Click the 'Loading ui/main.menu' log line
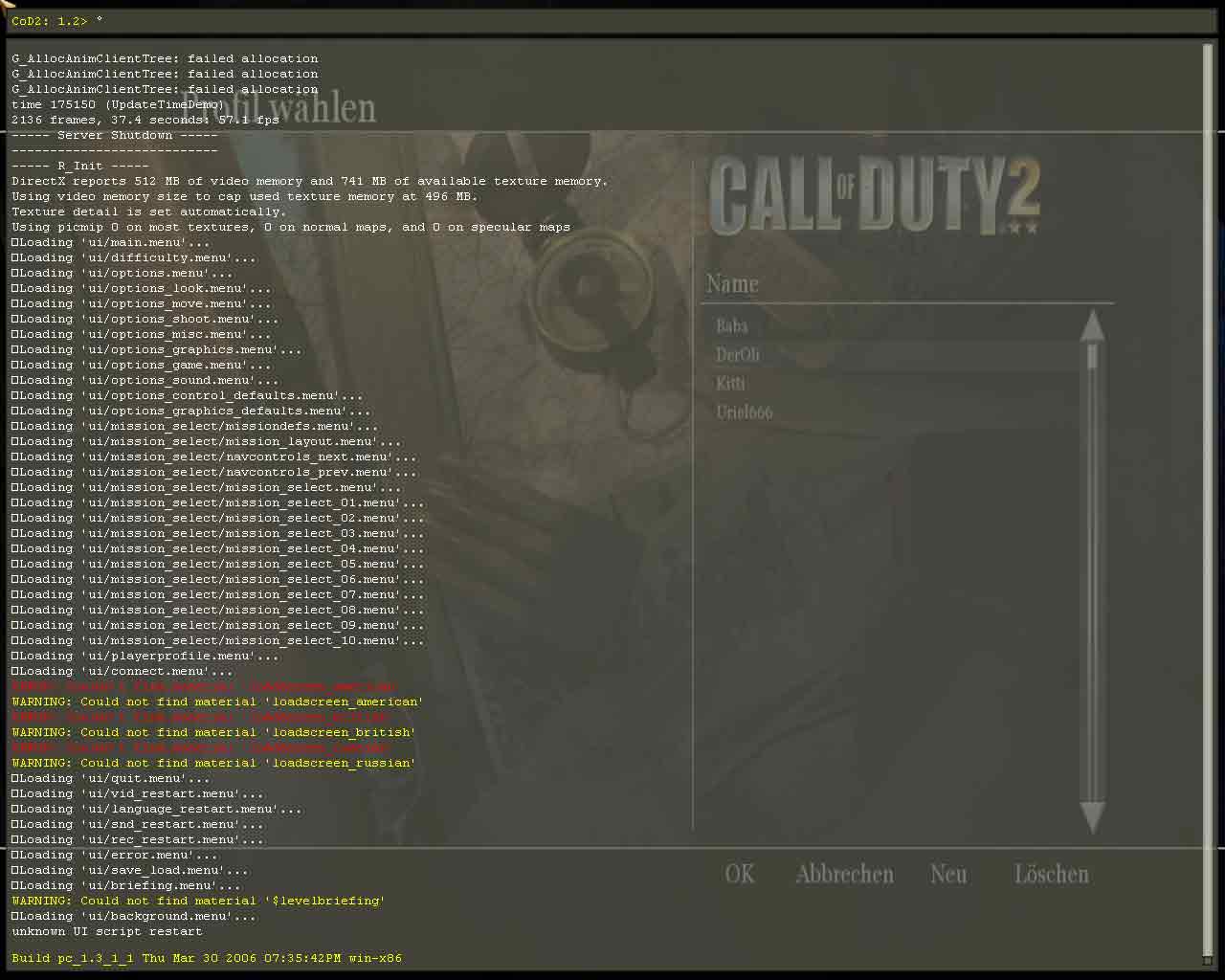 click(x=111, y=242)
